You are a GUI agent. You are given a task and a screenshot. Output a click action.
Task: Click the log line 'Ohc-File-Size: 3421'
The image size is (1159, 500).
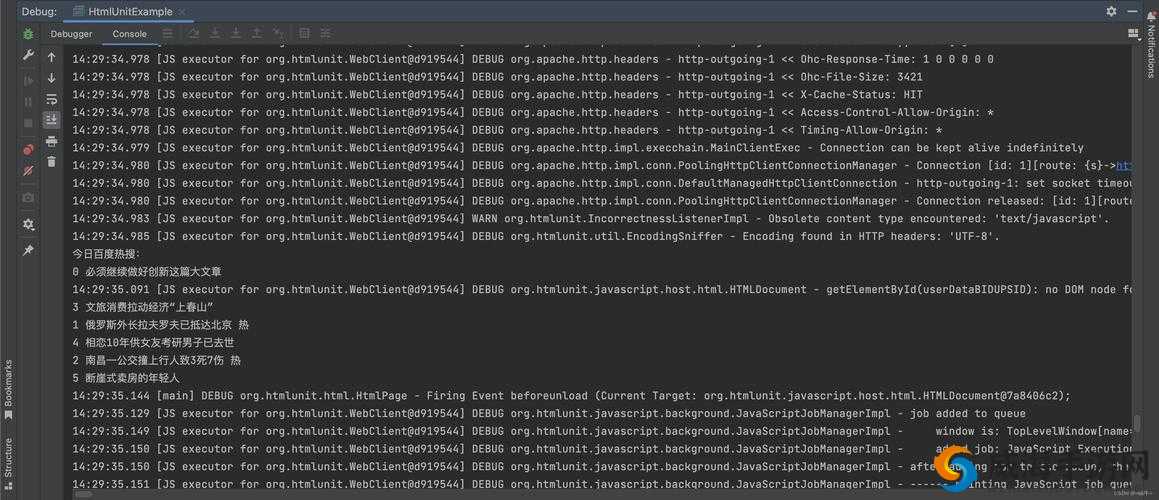point(497,77)
